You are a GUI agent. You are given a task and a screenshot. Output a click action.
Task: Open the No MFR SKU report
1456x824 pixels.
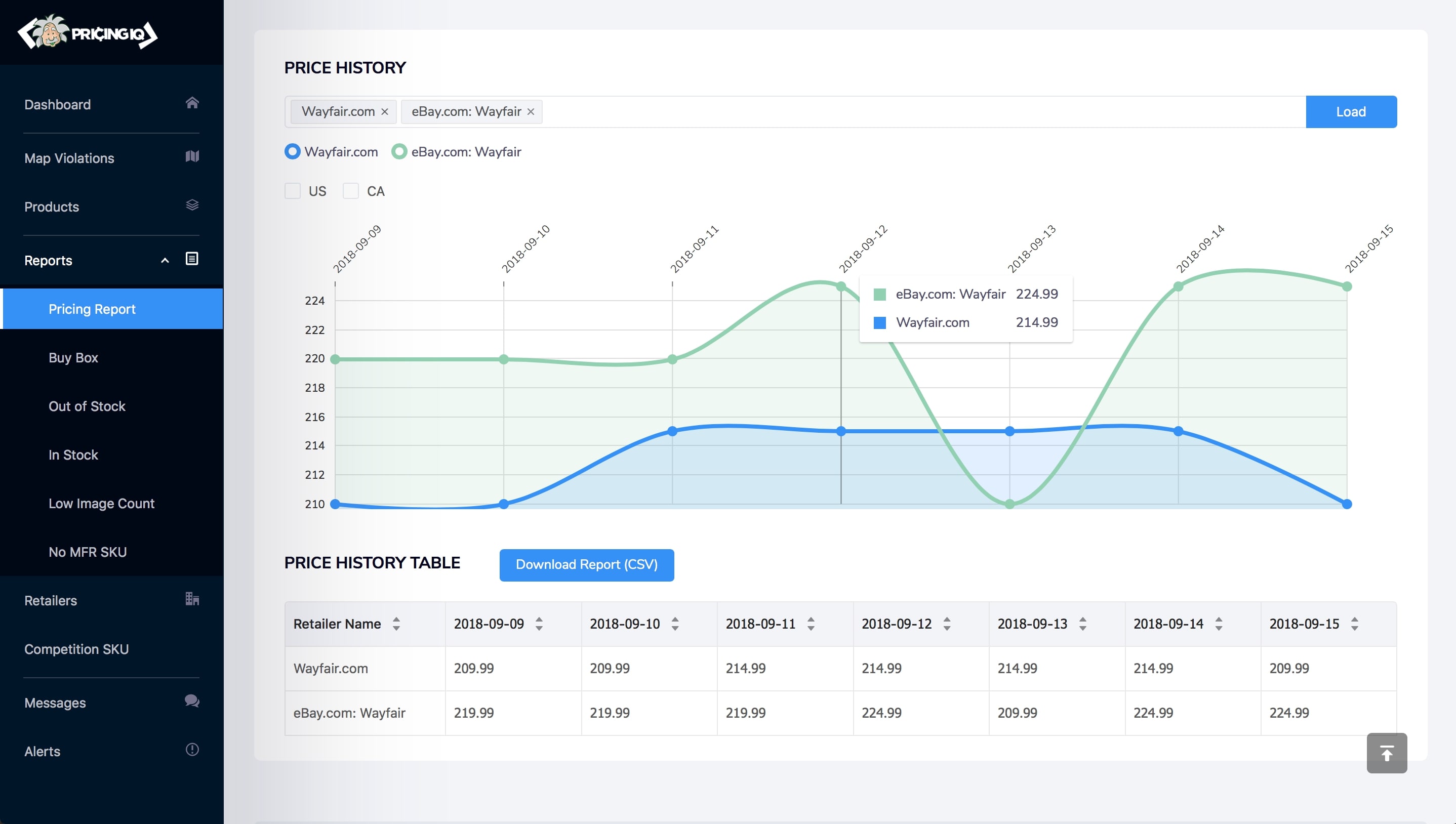[x=111, y=552]
